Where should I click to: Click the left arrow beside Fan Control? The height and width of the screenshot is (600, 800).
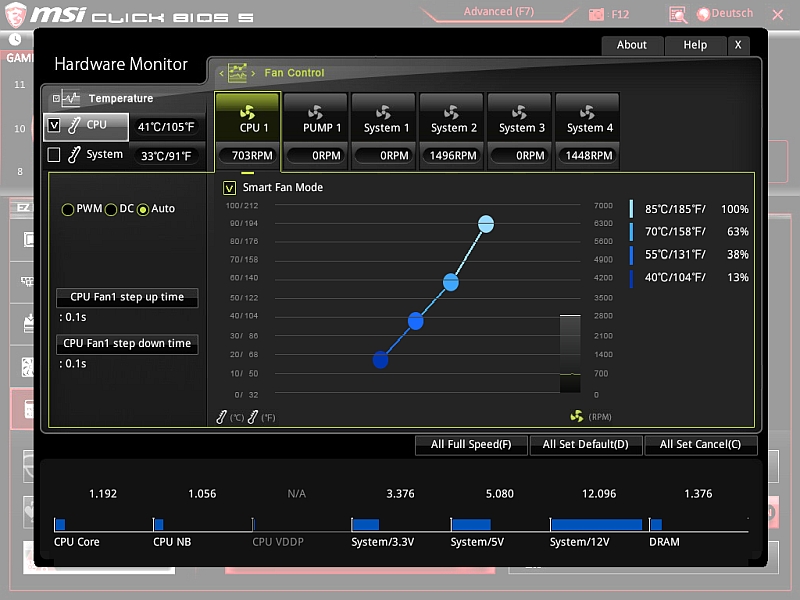tap(221, 73)
